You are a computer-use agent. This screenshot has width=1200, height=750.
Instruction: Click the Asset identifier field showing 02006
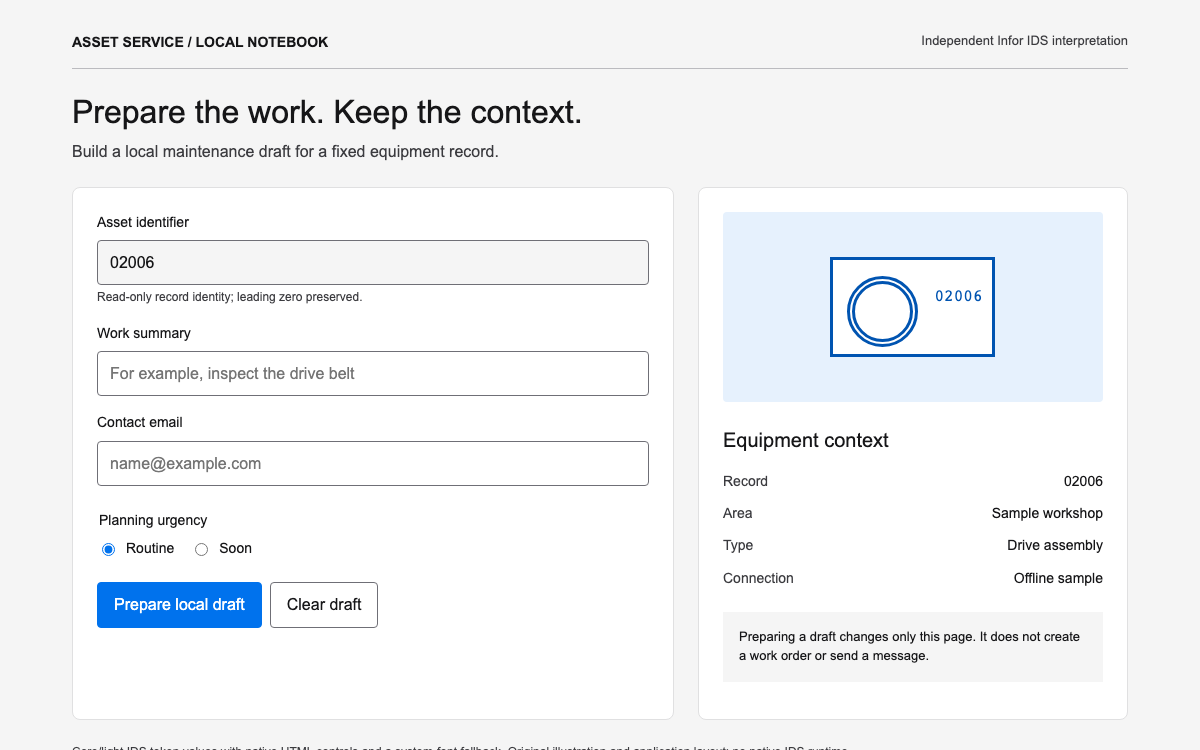(x=373, y=262)
